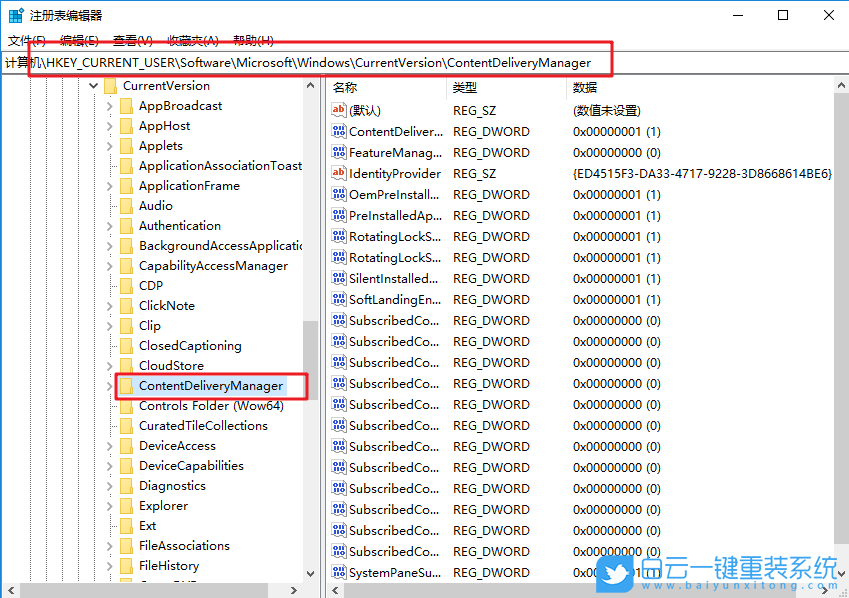This screenshot has height=598, width=849.
Task: Click the REG_SZ icon next to IdentityProvider
Action: tap(337, 173)
